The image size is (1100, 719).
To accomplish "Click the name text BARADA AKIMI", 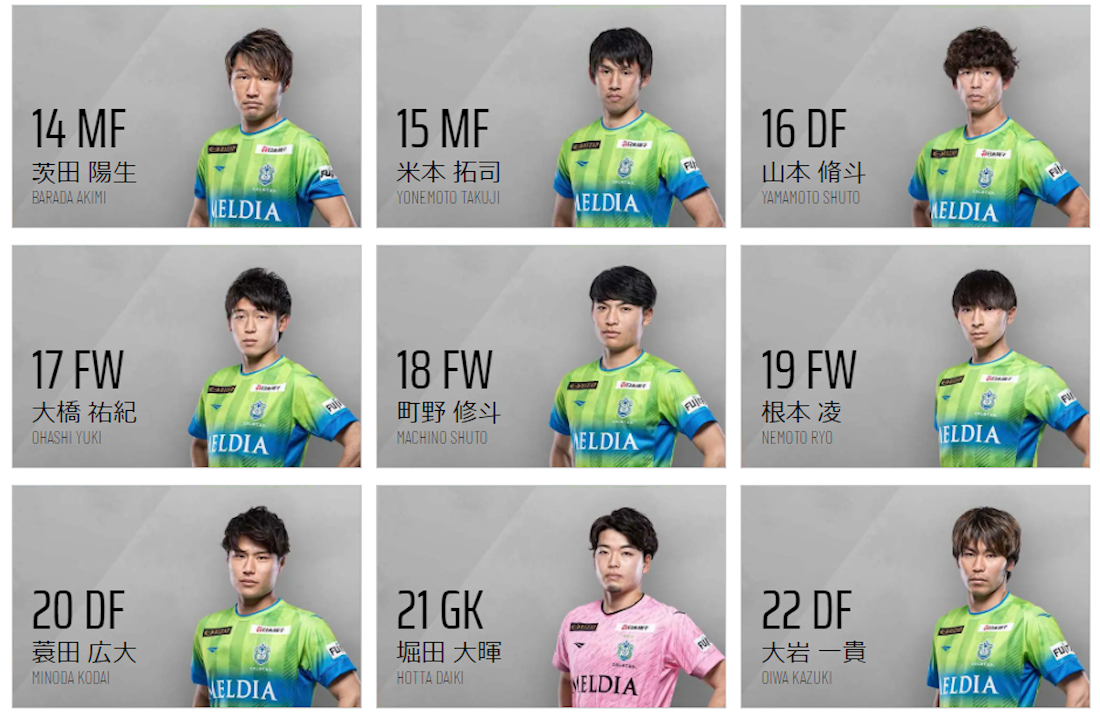I will click(69, 198).
